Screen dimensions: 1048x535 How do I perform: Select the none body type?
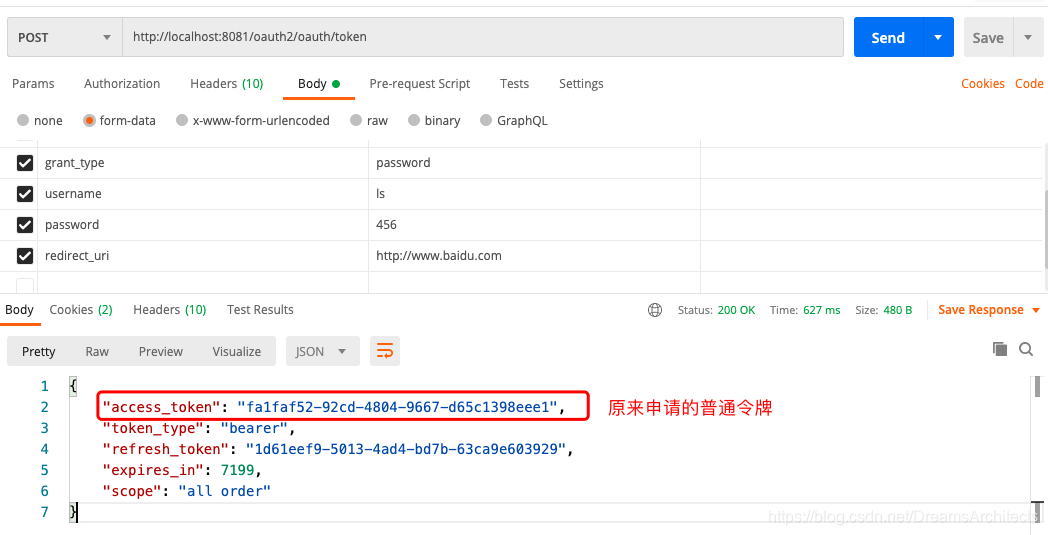tap(39, 120)
